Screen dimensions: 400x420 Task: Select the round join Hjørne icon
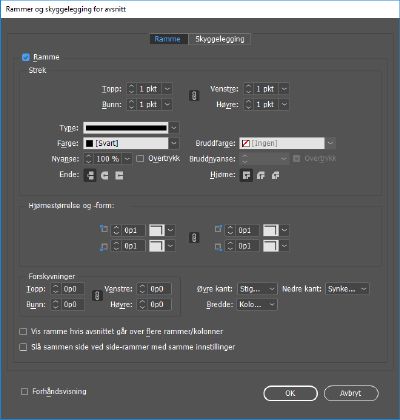coord(261,175)
